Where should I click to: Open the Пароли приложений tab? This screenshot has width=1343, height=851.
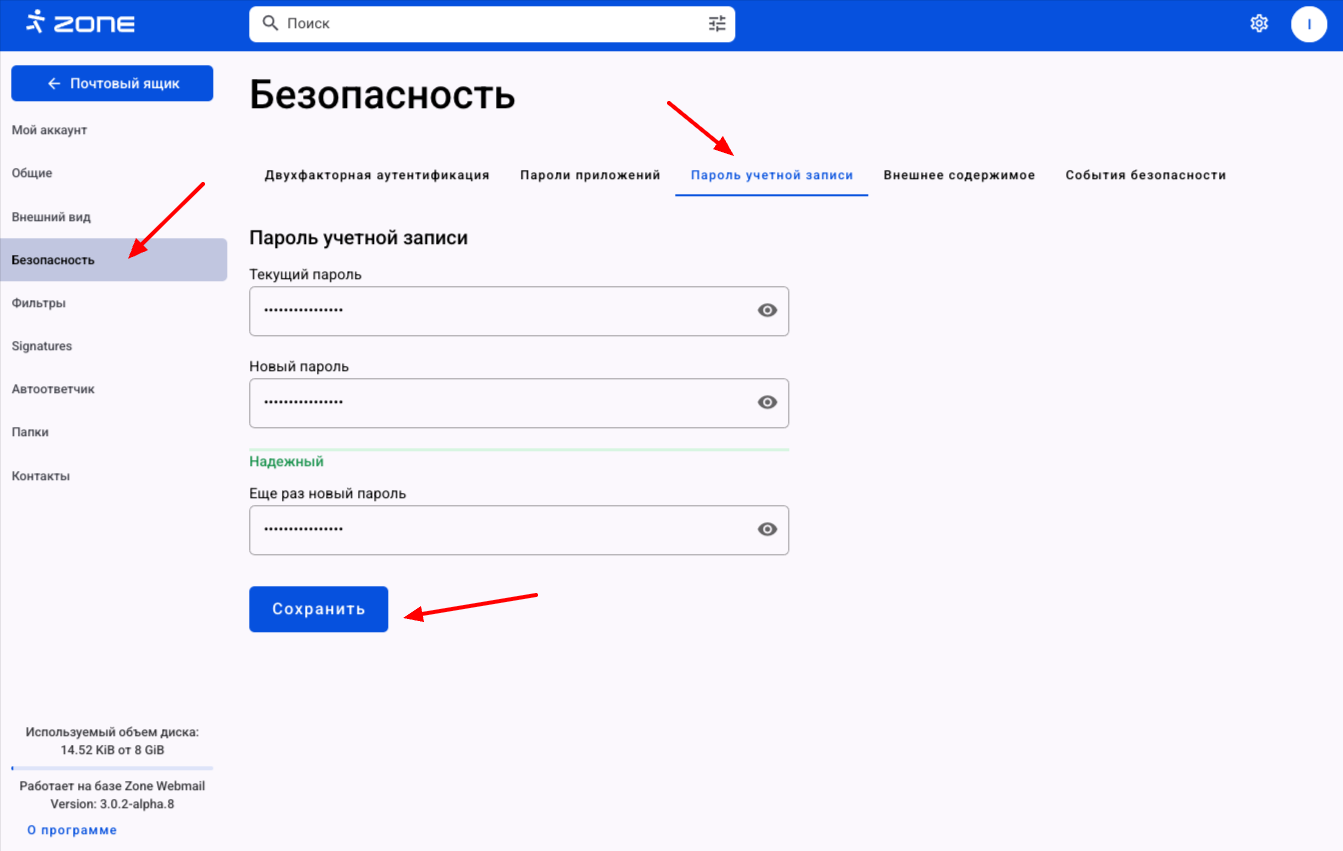click(x=590, y=175)
